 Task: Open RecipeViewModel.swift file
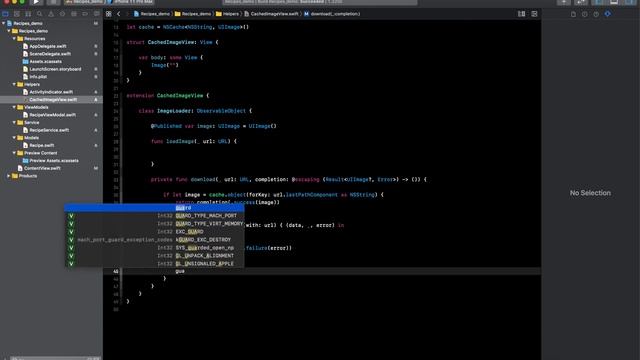[x=52, y=115]
